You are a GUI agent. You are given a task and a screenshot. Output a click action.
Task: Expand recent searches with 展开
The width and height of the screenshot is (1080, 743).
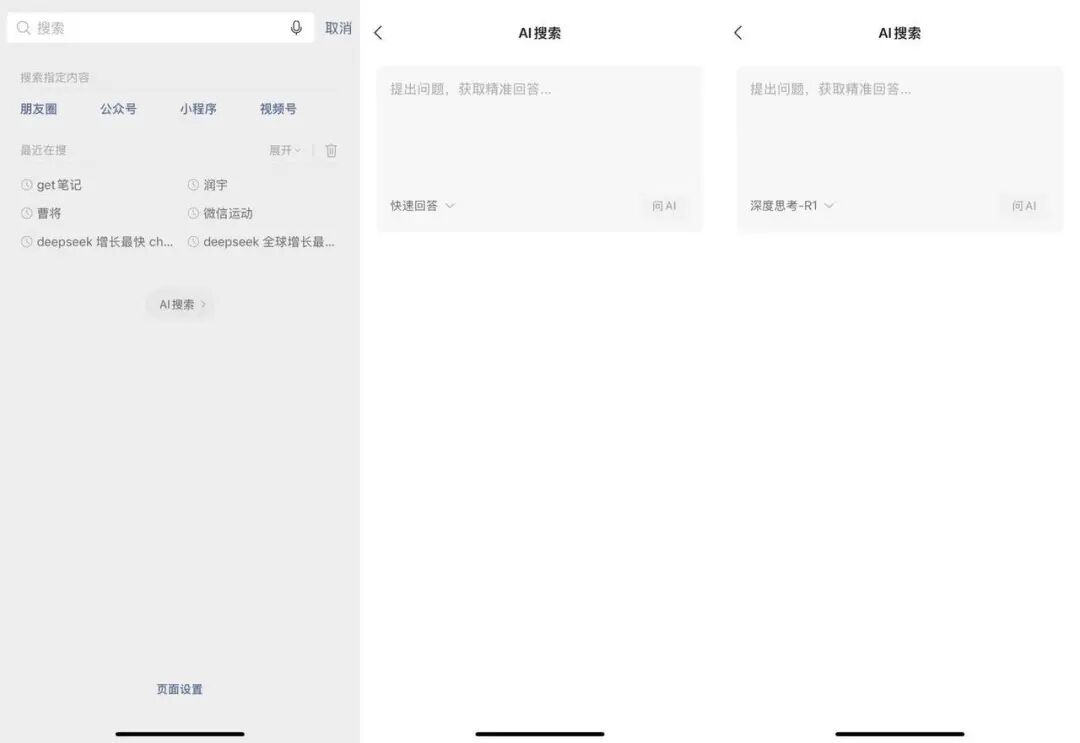point(284,150)
